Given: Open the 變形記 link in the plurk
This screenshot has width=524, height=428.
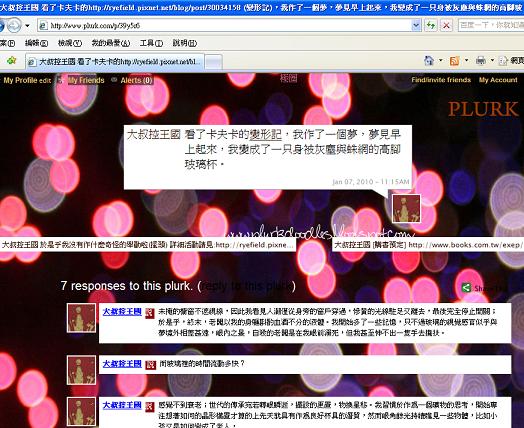Looking at the screenshot, I should pyautogui.click(x=266, y=134).
